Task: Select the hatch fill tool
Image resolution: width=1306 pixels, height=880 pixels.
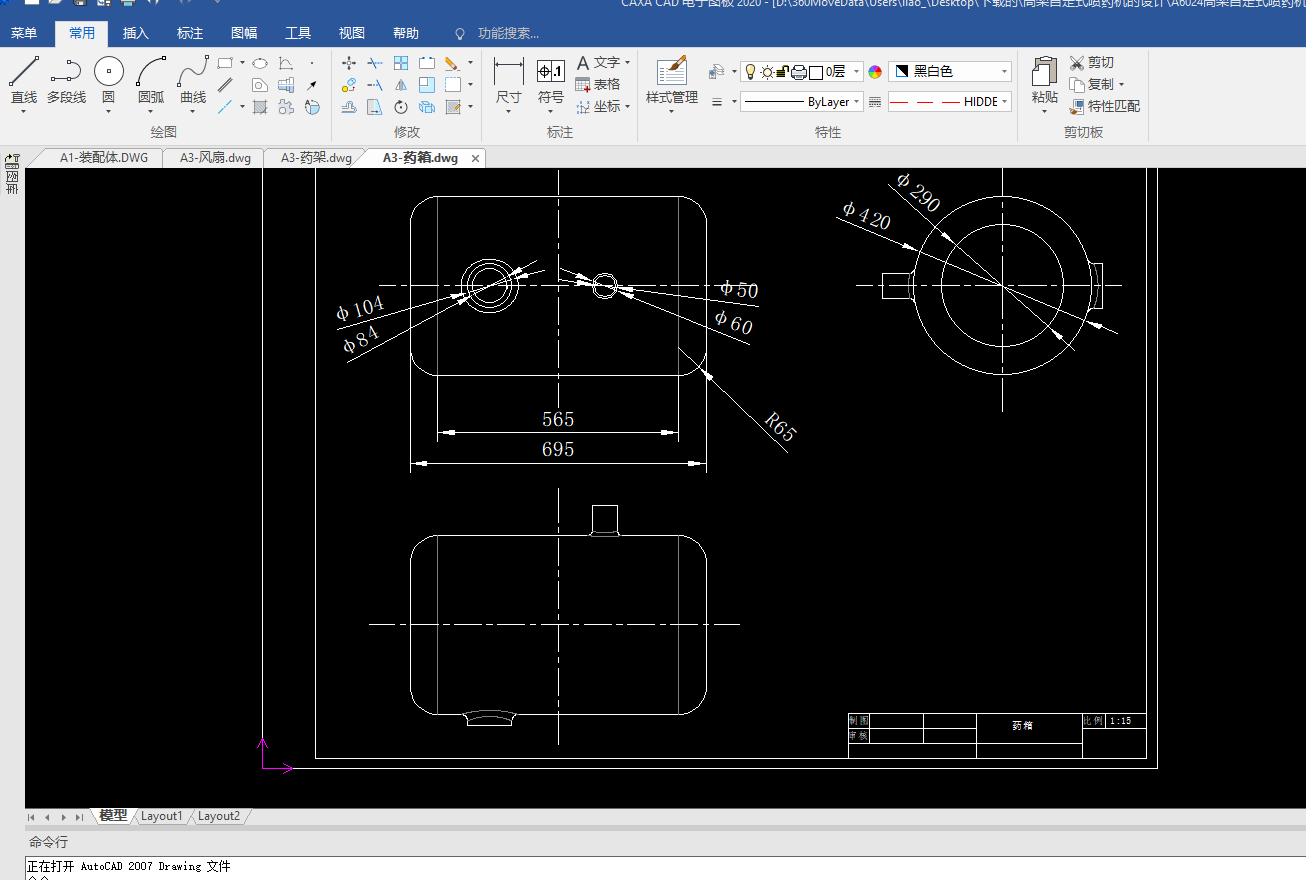Action: pyautogui.click(x=260, y=107)
